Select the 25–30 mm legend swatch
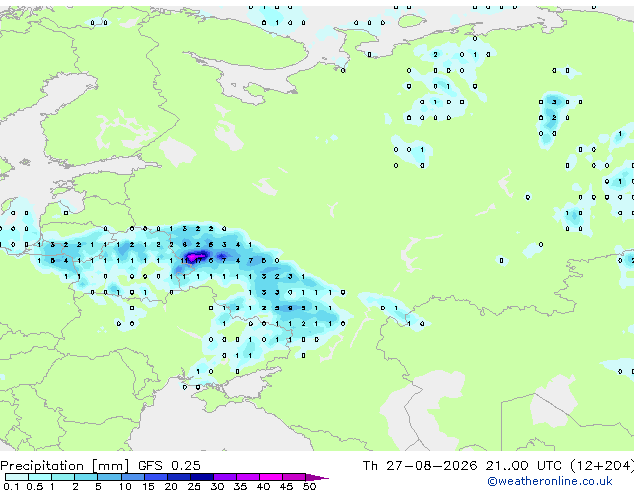The width and height of the screenshot is (634, 490). pos(202,477)
